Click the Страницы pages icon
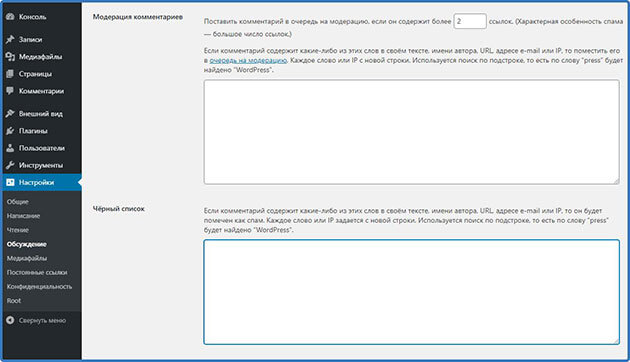 click(10, 74)
